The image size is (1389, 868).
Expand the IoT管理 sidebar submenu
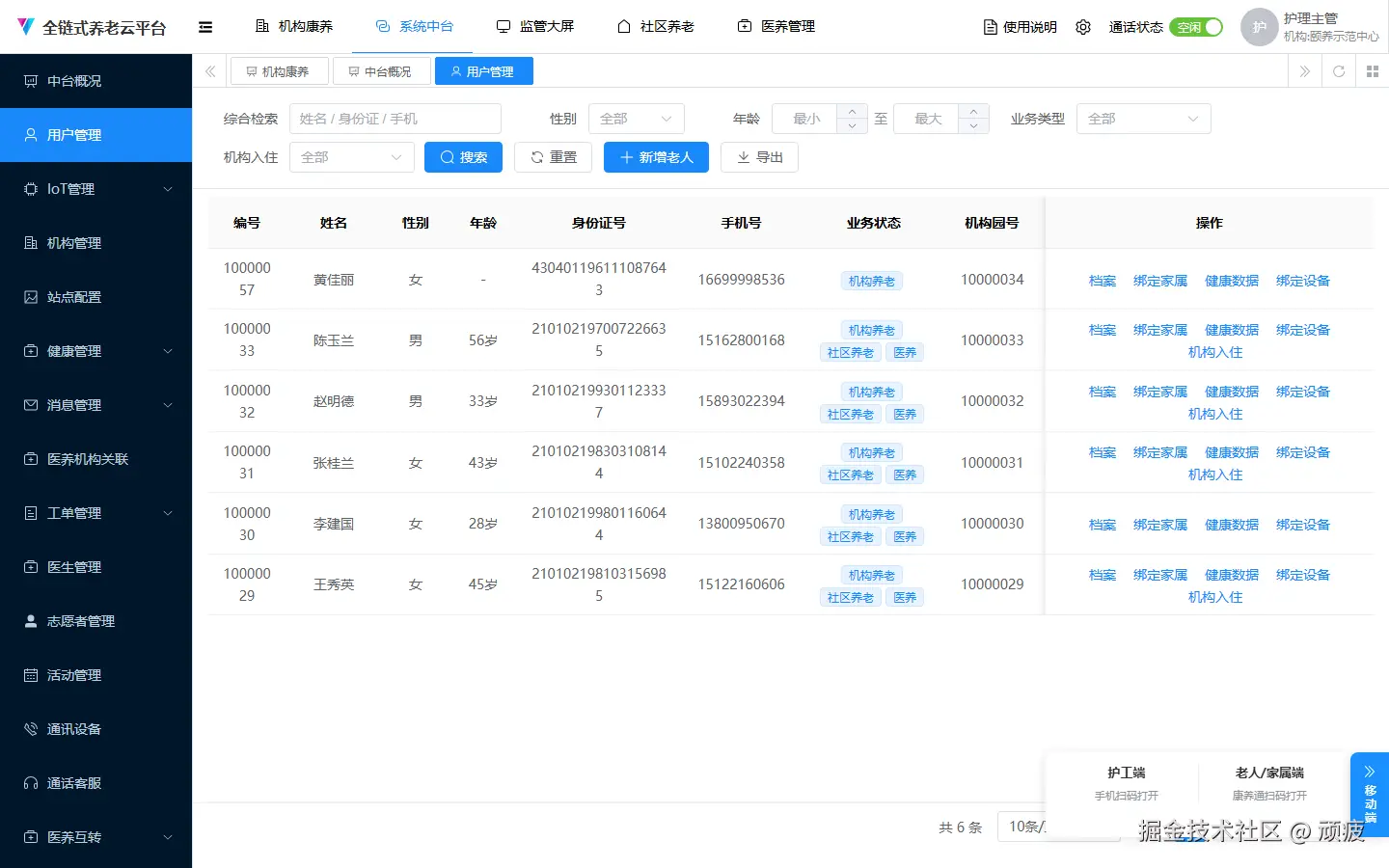96,189
